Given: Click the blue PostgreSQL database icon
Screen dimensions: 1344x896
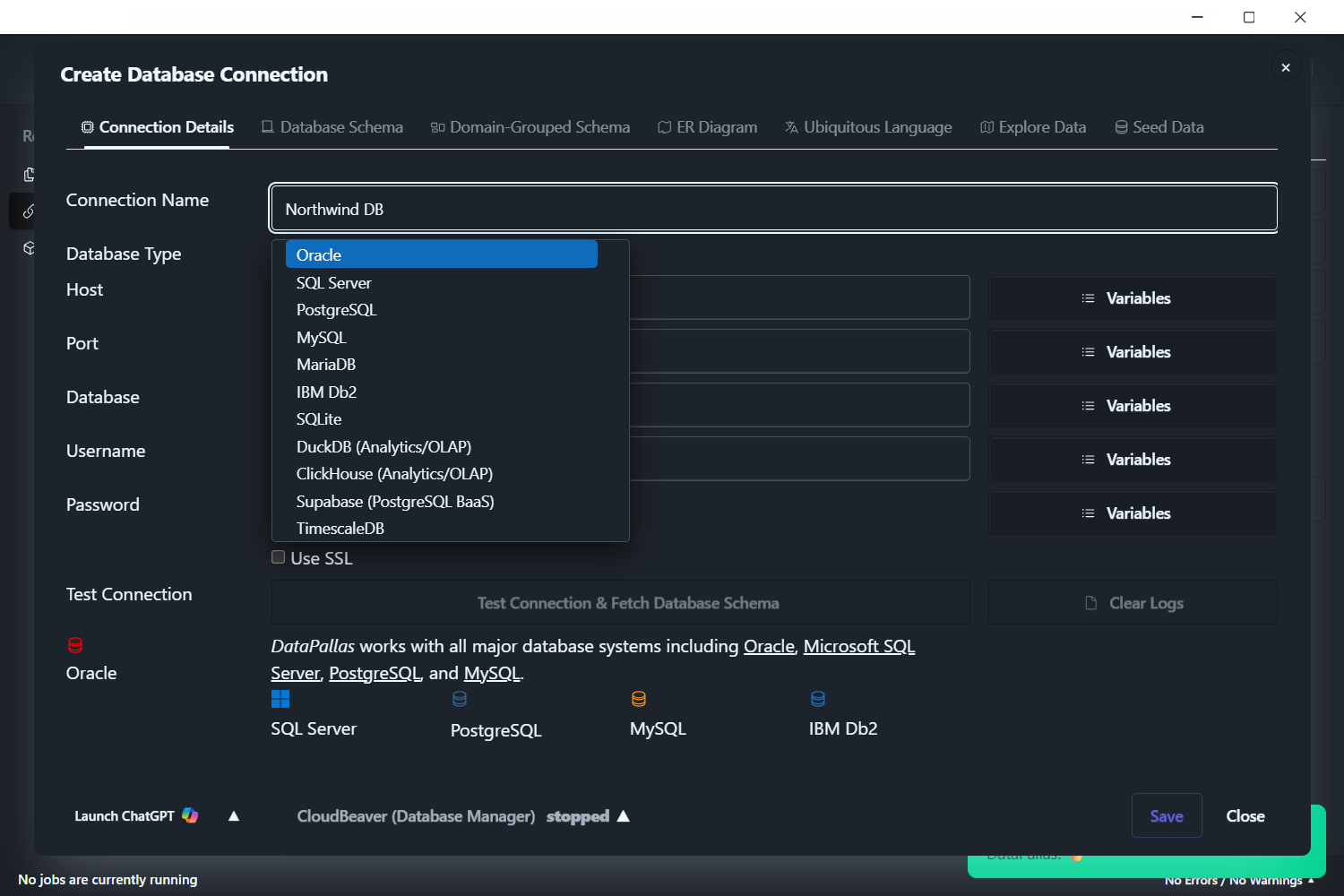Looking at the screenshot, I should pos(460,699).
